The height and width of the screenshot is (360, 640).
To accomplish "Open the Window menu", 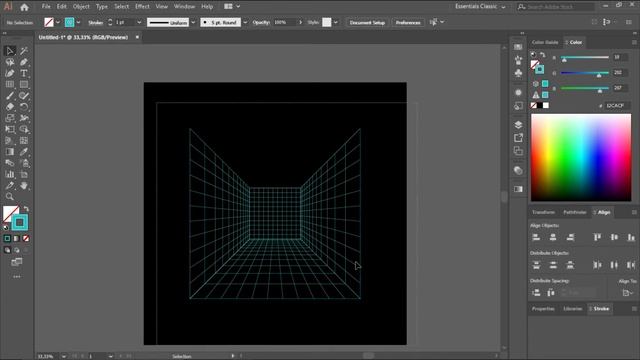I will [x=184, y=7].
